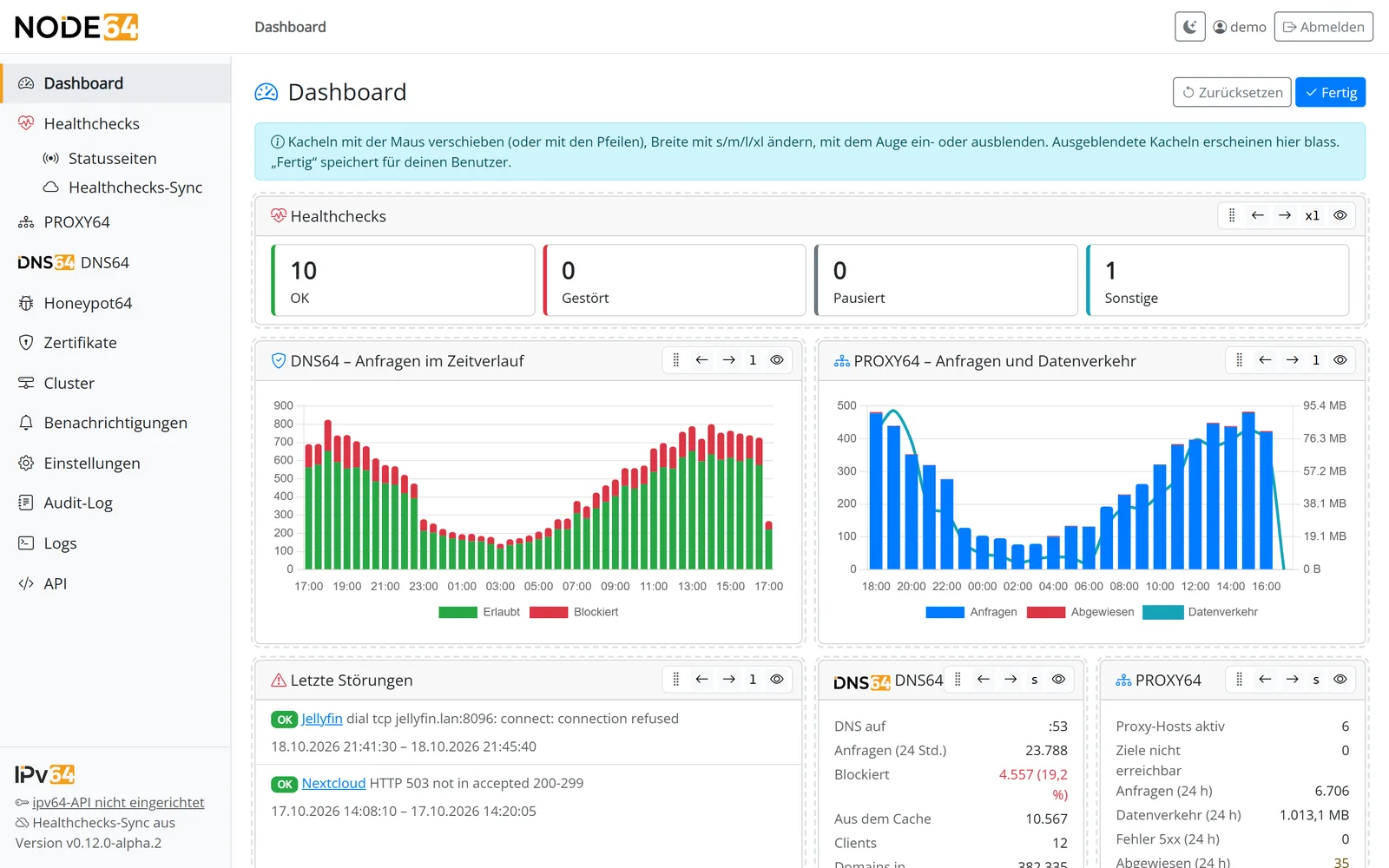Open the demo user profile
The image size is (1389, 868).
pyautogui.click(x=1240, y=27)
